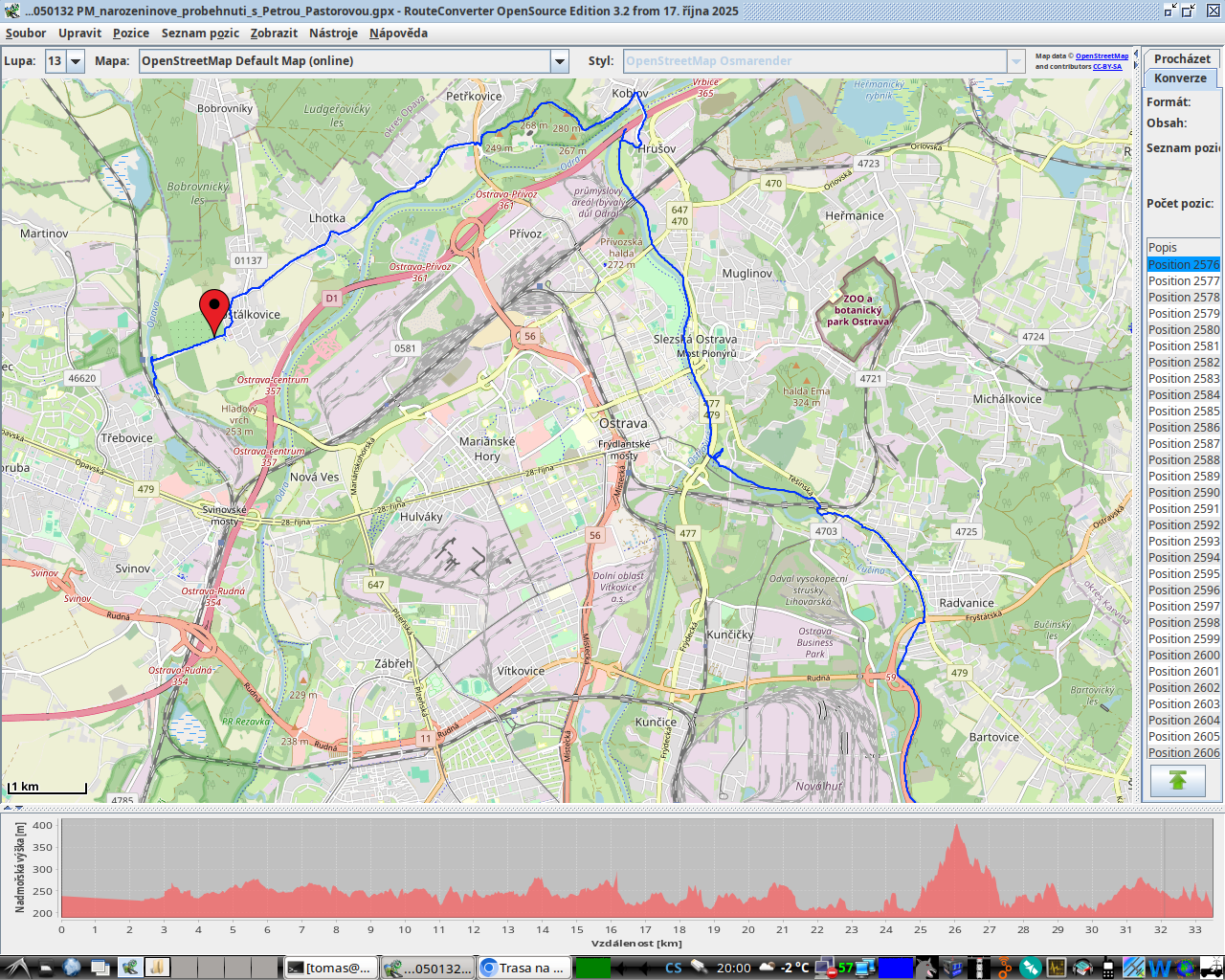Open the OpenStreetMap attribution link
The width and height of the screenshot is (1225, 980).
[1102, 56]
